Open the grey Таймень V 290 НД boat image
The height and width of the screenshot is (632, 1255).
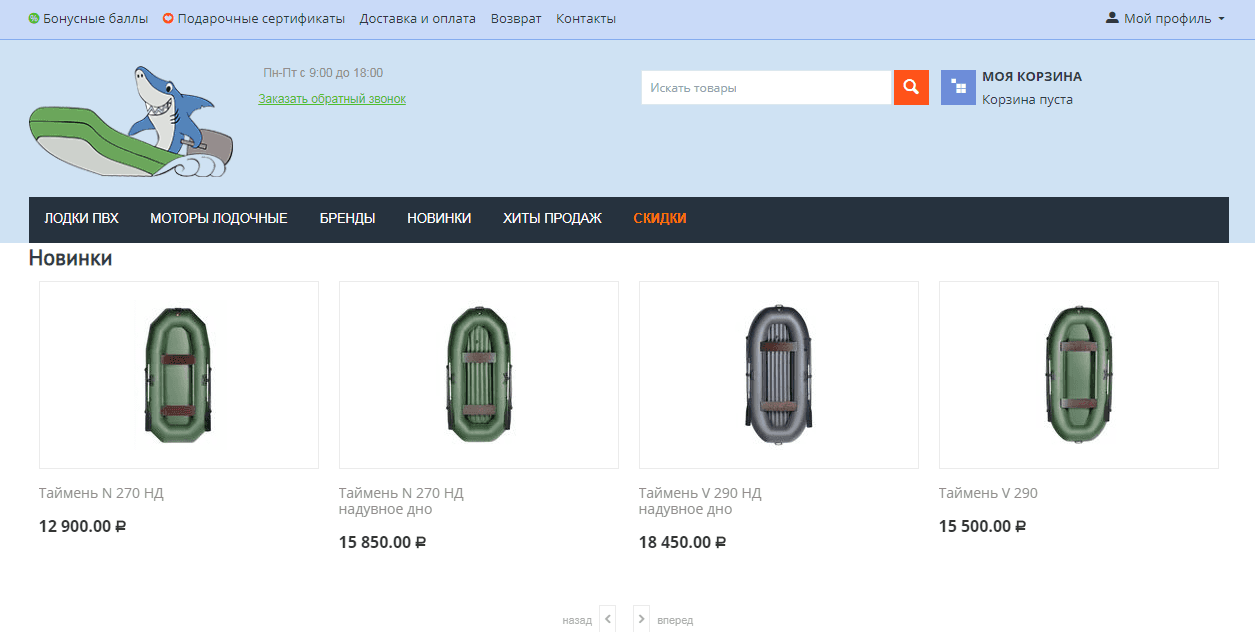point(779,375)
